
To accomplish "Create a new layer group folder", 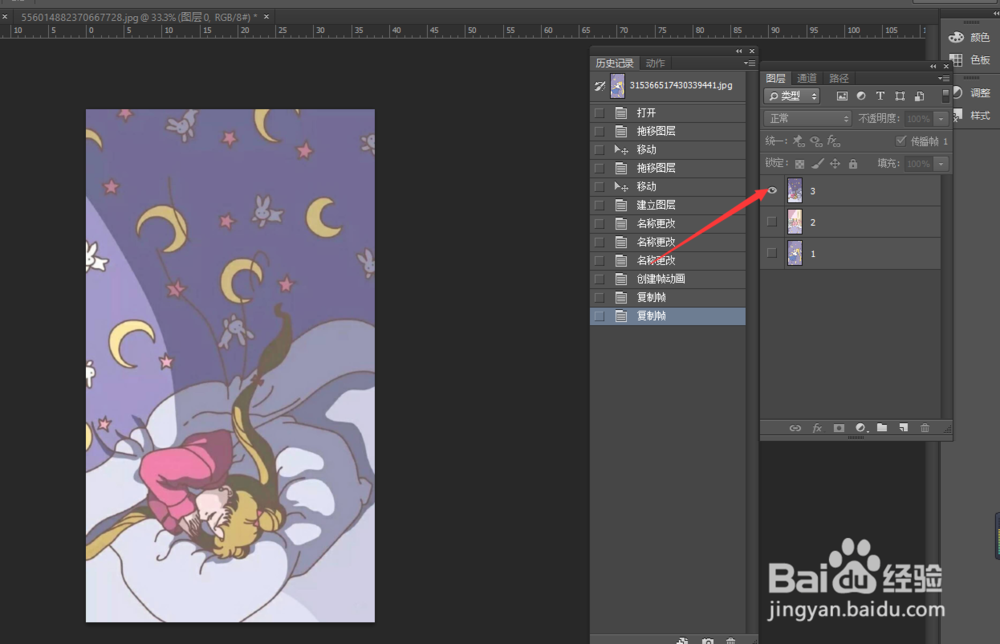I will [882, 428].
